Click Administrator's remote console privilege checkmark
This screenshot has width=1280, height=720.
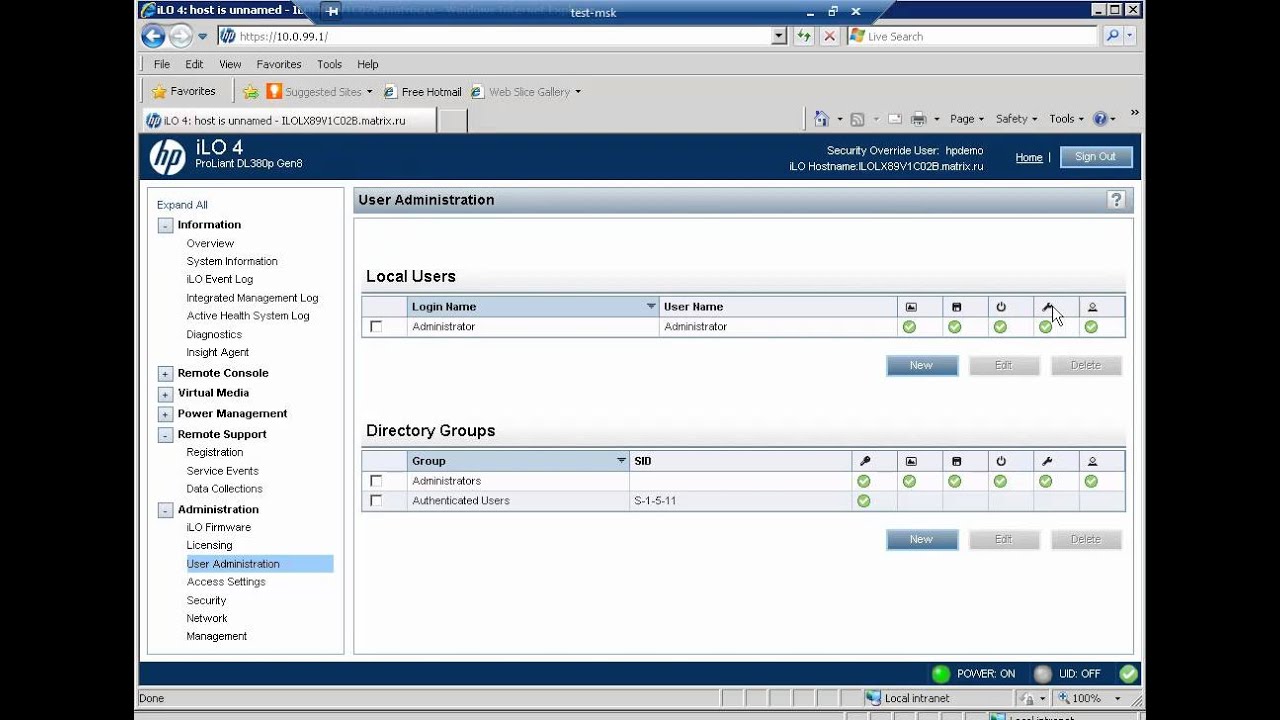pyautogui.click(x=910, y=327)
